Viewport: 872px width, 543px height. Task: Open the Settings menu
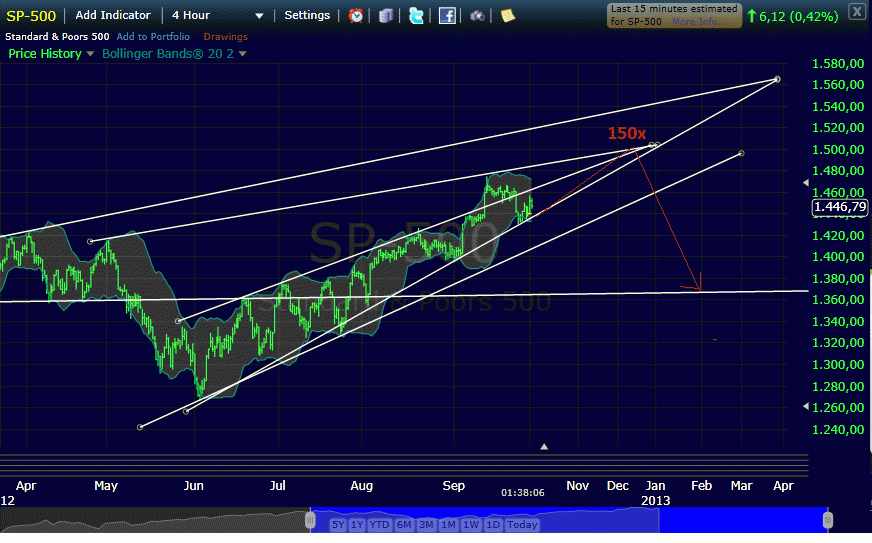point(307,15)
